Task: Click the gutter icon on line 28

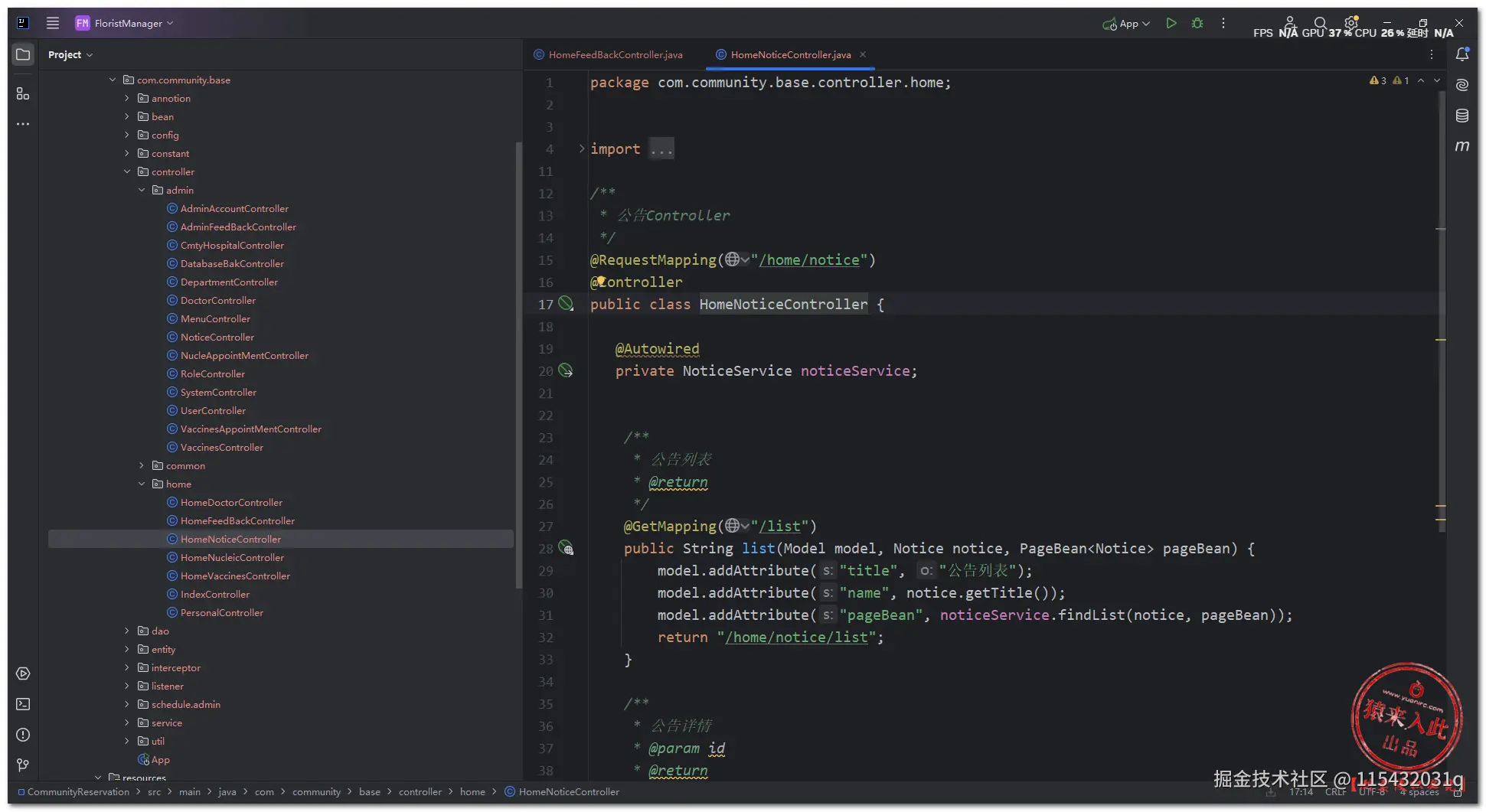Action: click(566, 548)
